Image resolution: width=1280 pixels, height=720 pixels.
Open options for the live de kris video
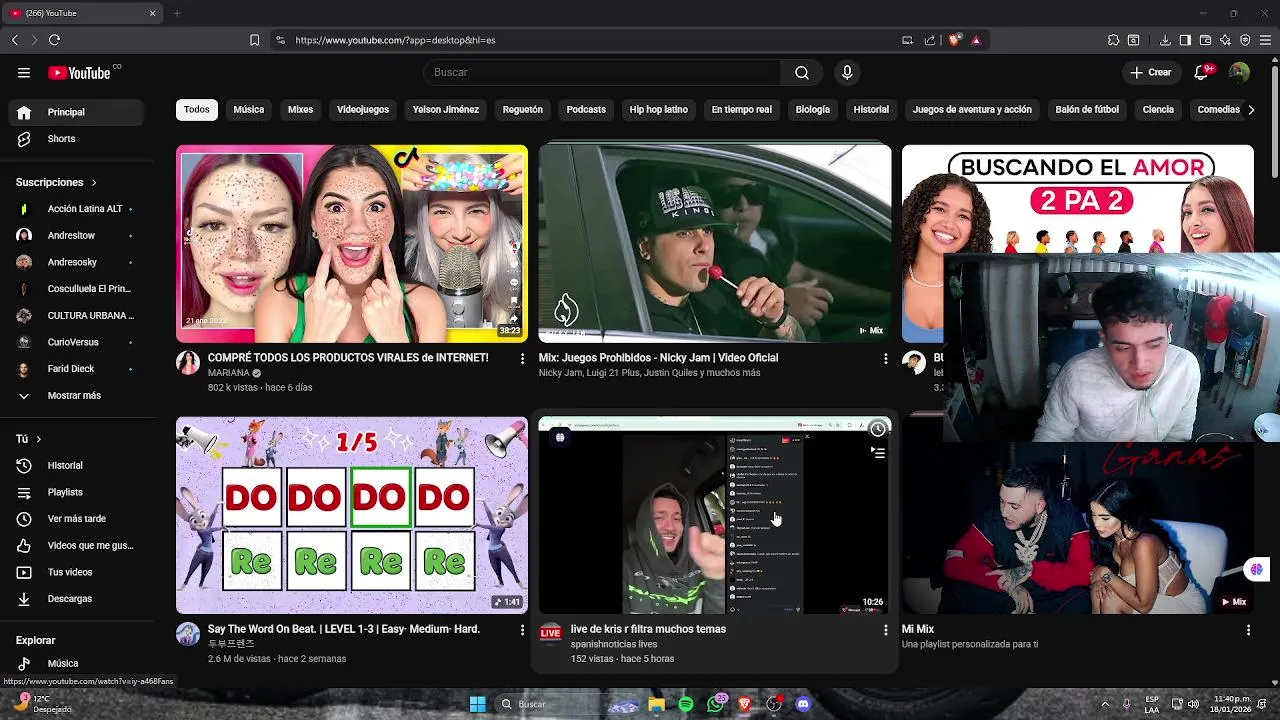coord(885,630)
